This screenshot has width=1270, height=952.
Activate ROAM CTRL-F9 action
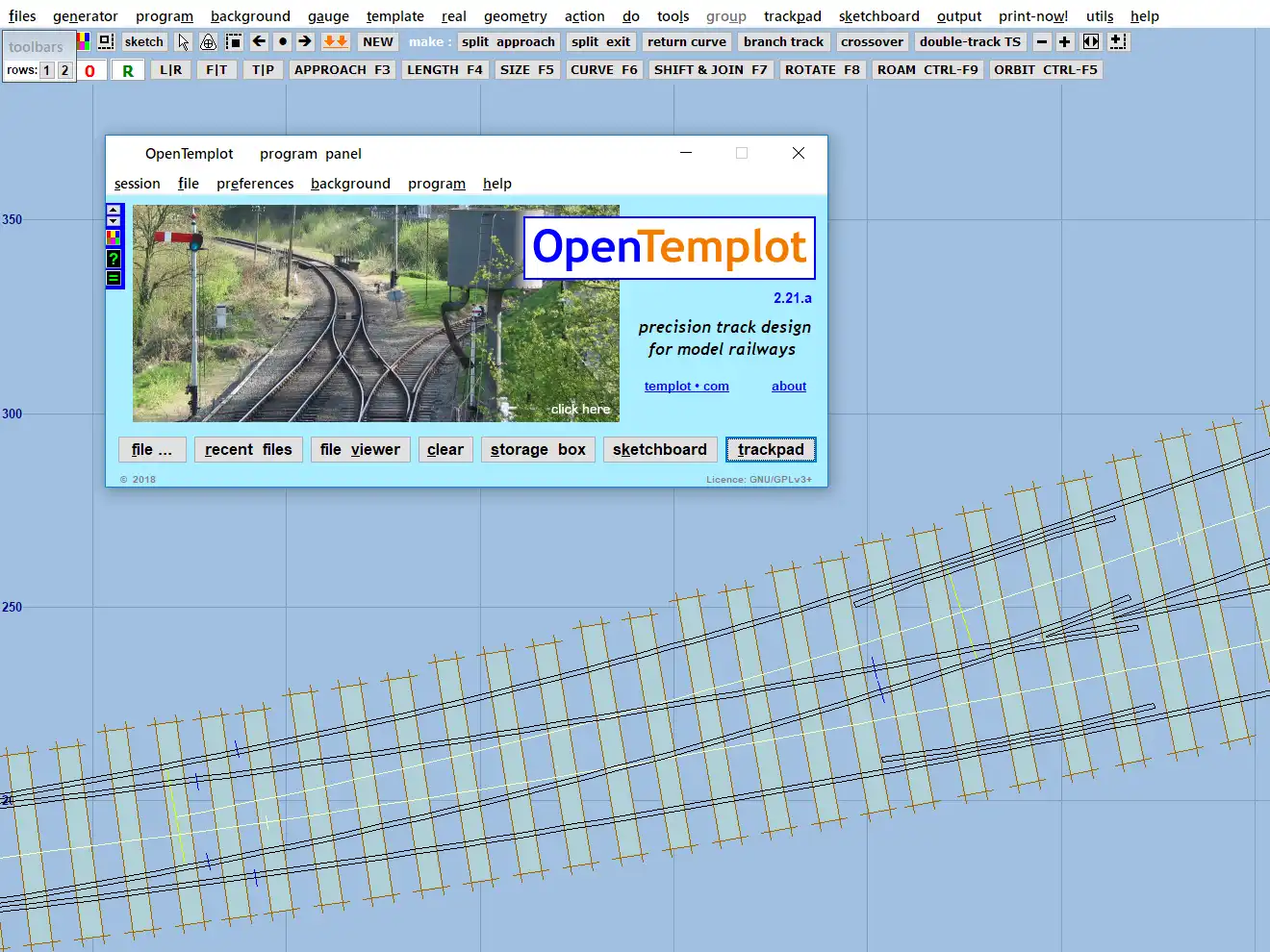point(927,70)
